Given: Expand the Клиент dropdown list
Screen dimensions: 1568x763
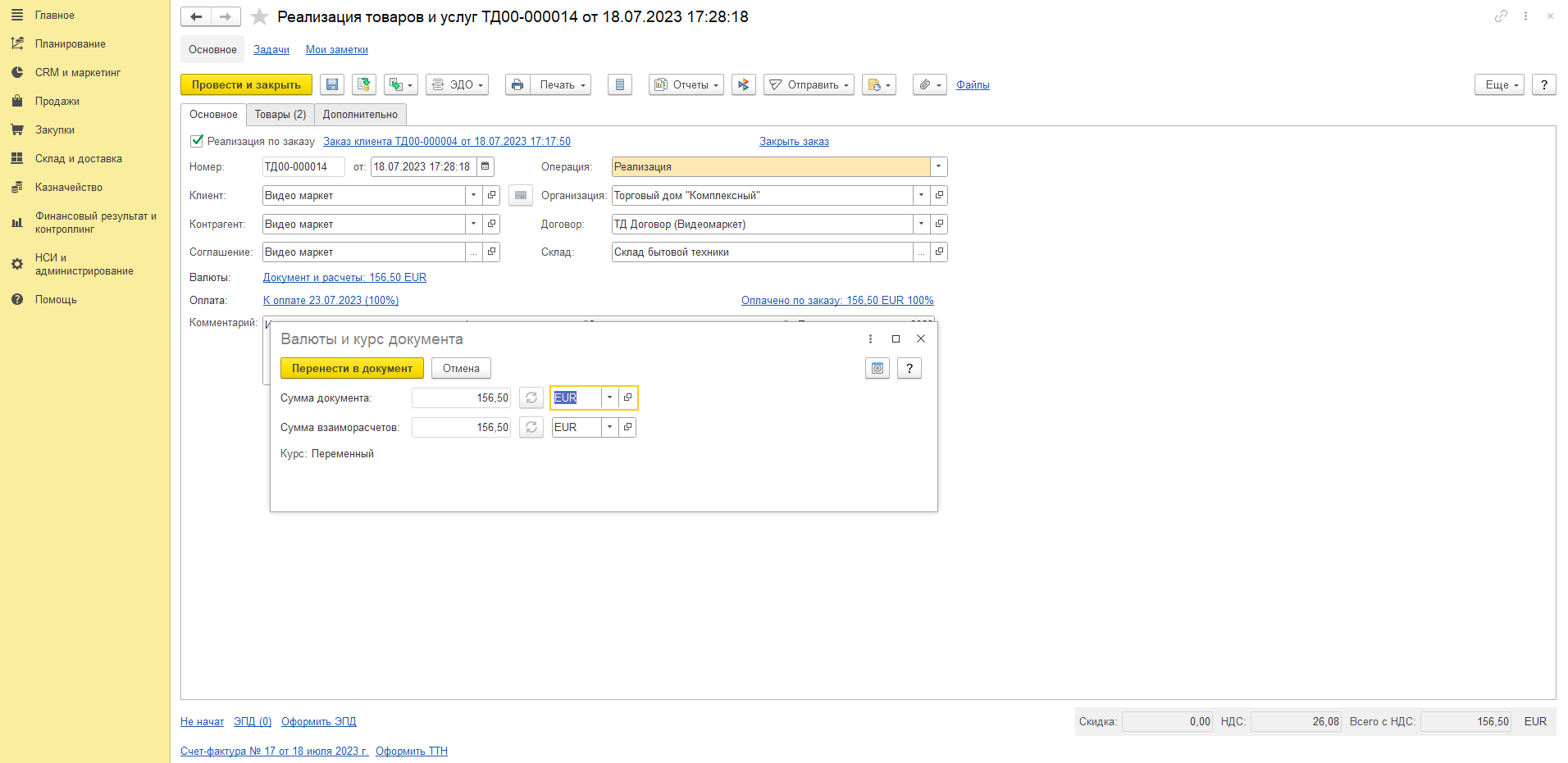Looking at the screenshot, I should 473,195.
